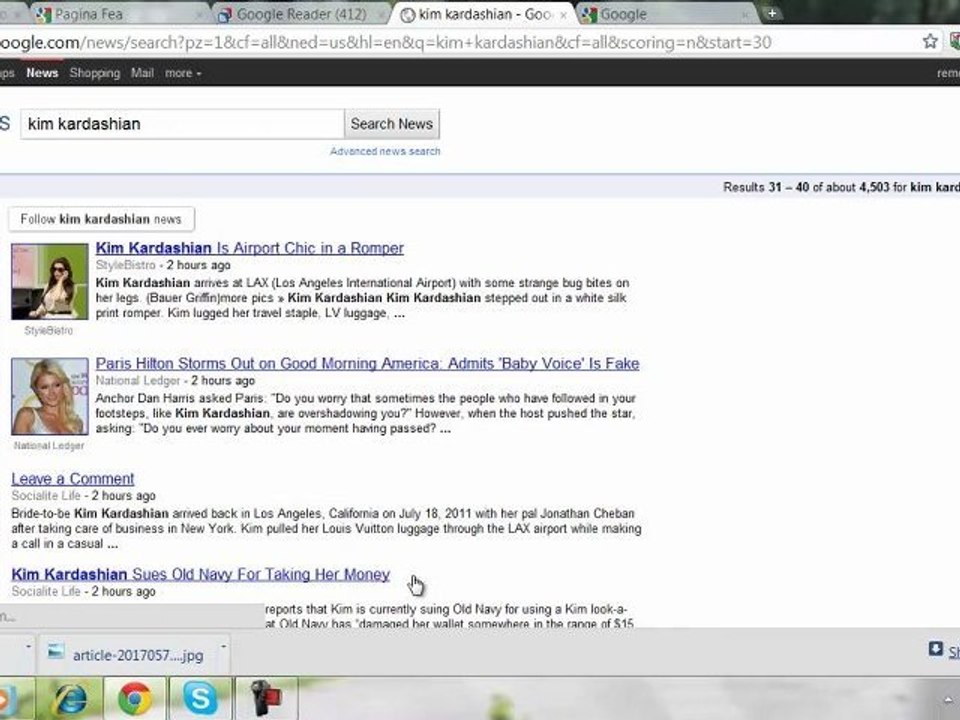Screen dimensions: 960x720
Task: Click Follow kim kardashian news button
Action: [101, 219]
